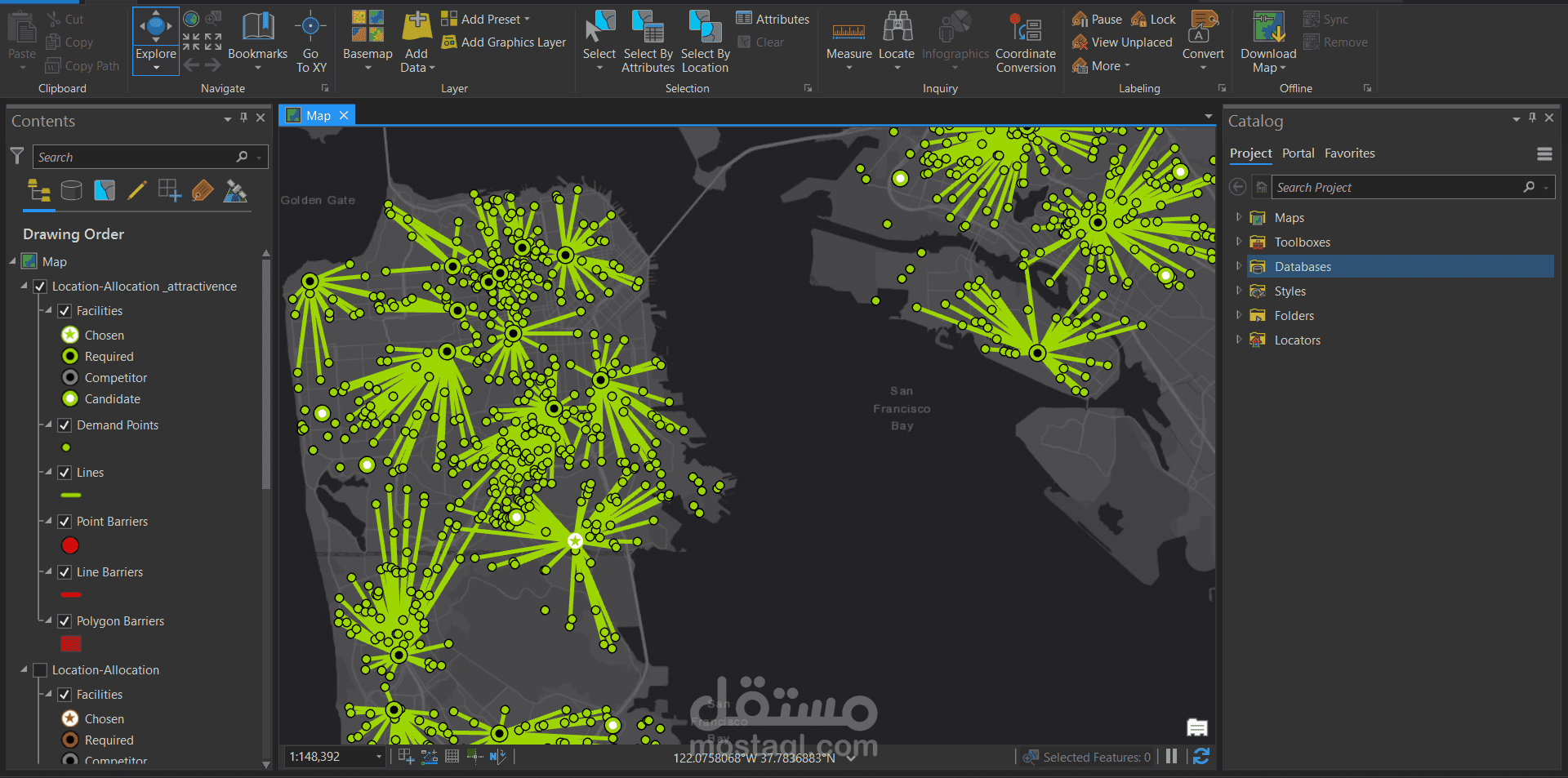Uncheck the Demand Points layer
This screenshot has height=778, width=1568.
[x=64, y=425]
